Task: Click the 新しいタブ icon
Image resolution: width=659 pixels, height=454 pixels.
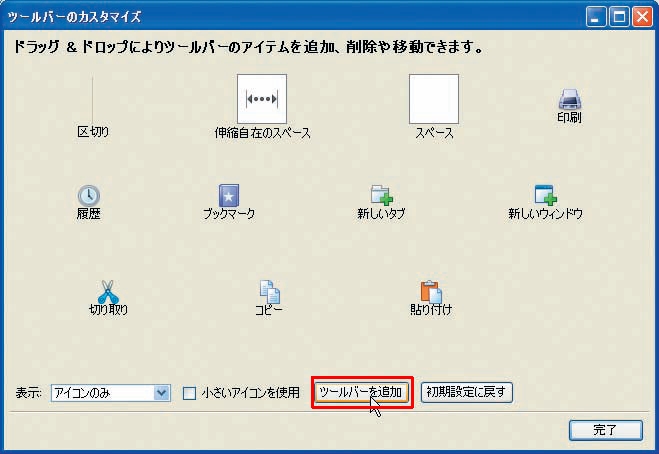Action: pos(382,195)
